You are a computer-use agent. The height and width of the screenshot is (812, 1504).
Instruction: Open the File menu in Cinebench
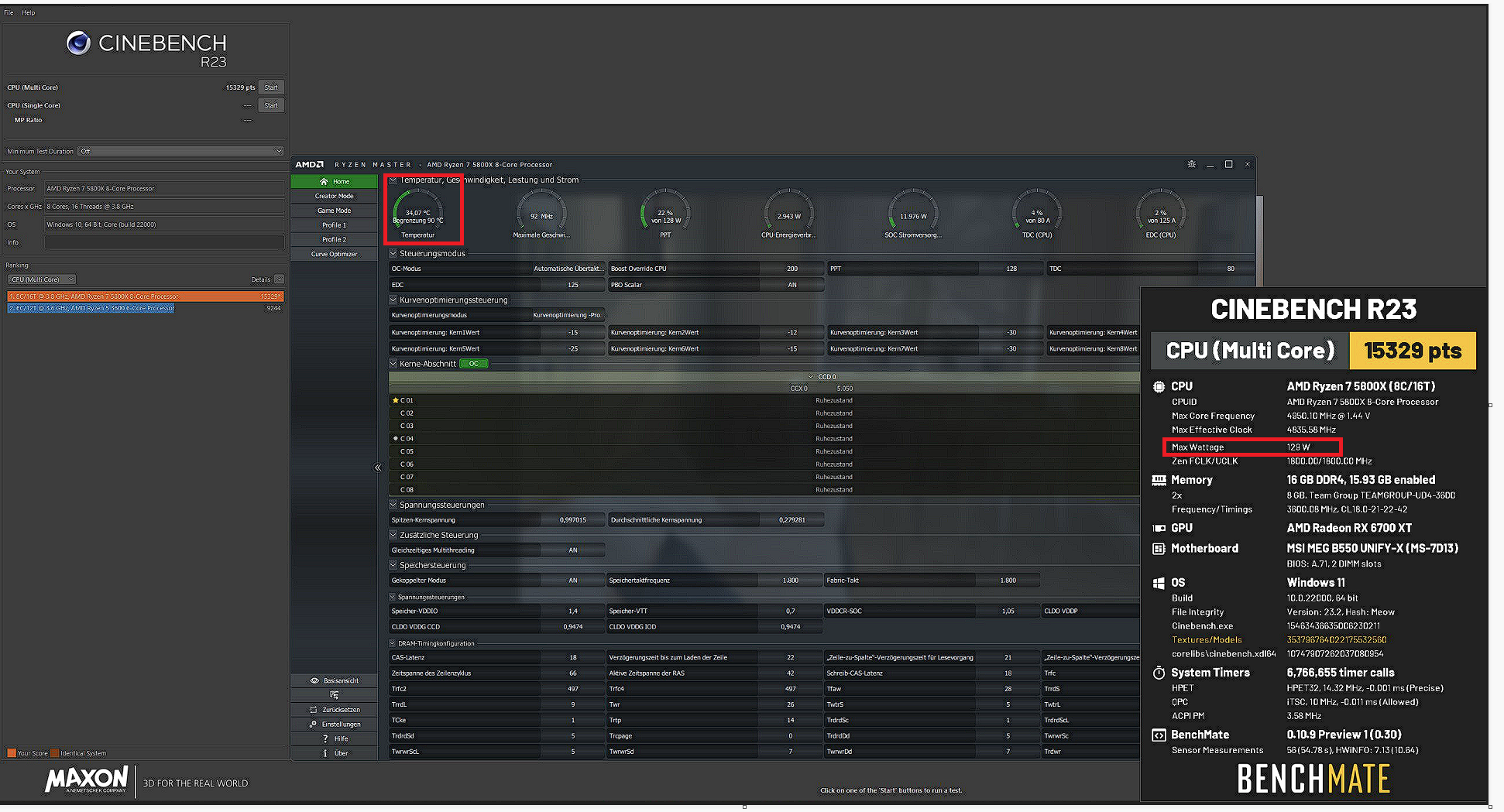(9, 12)
